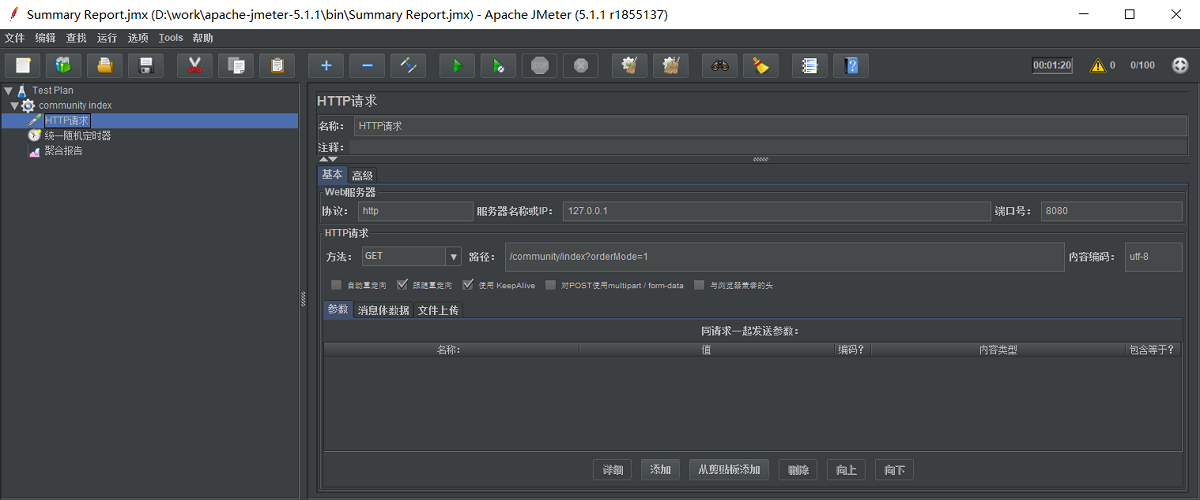Click the 添加 button
The width and height of the screenshot is (1200, 500).
click(661, 470)
